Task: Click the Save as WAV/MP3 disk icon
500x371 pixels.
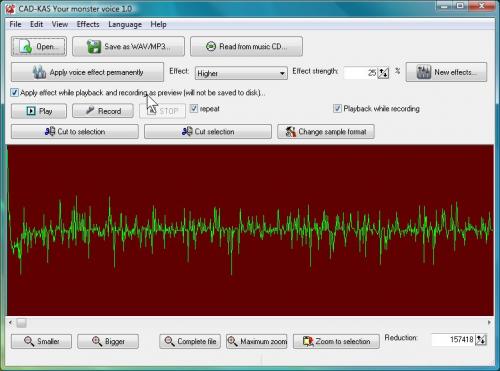Action: (x=94, y=47)
